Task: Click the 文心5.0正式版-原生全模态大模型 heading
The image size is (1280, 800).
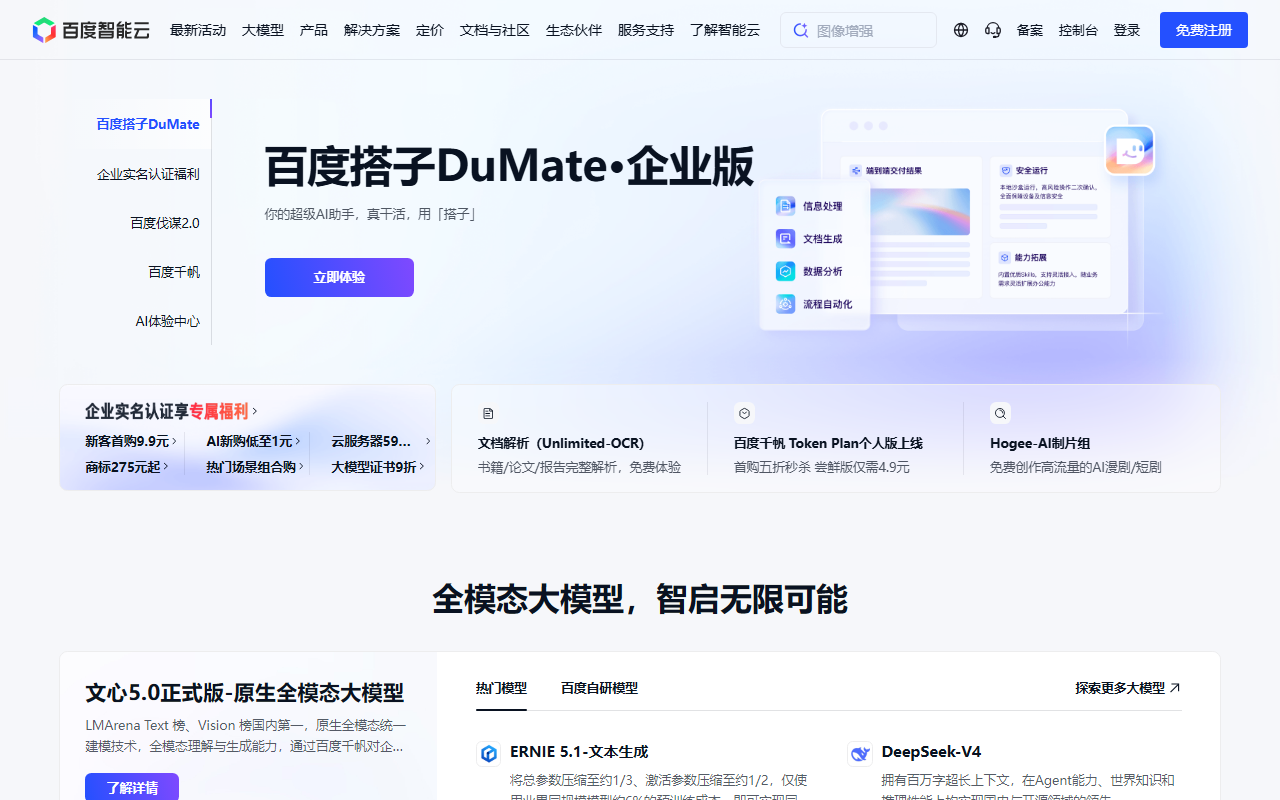Action: point(245,692)
